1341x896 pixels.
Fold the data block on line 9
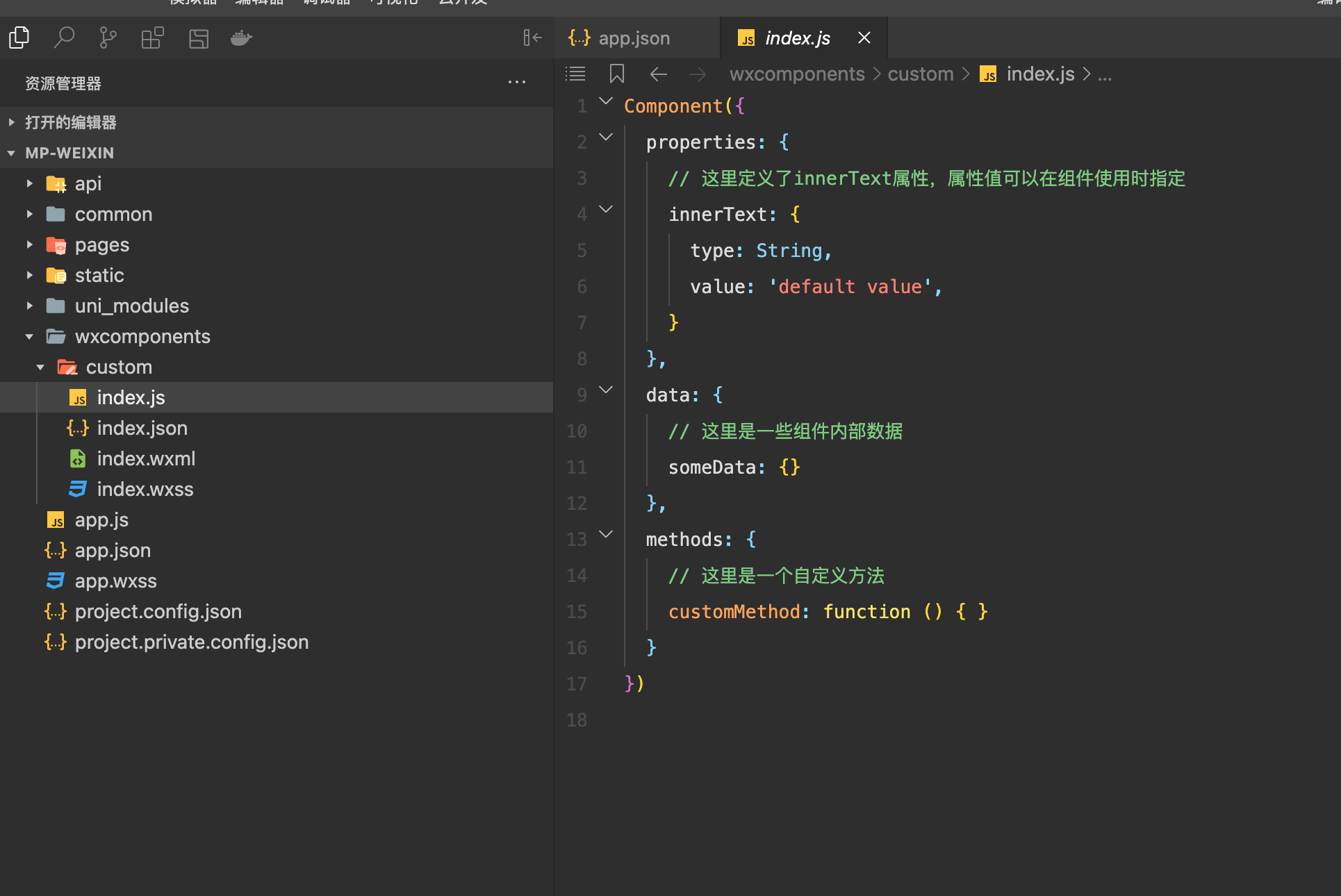point(606,390)
